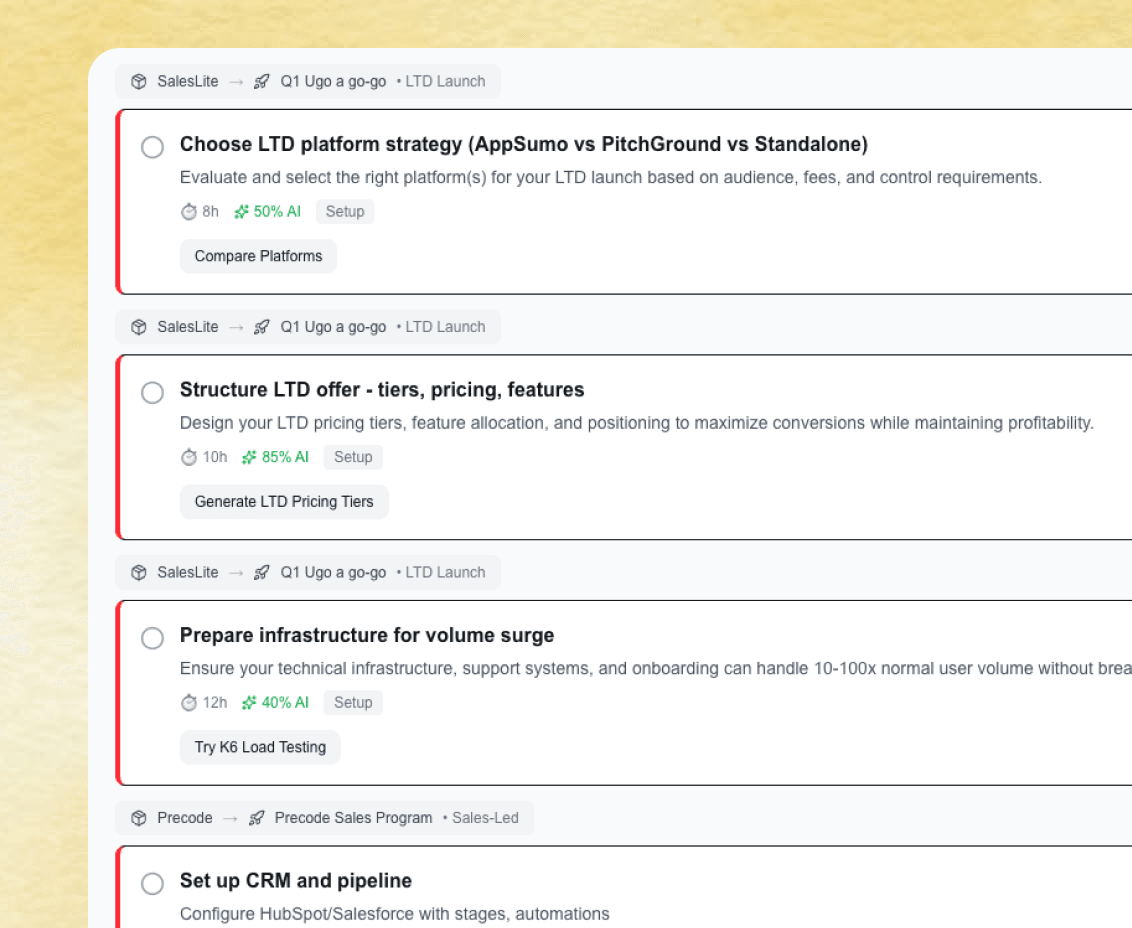
Task: Select the 'Sales-Led' label
Action: point(486,818)
